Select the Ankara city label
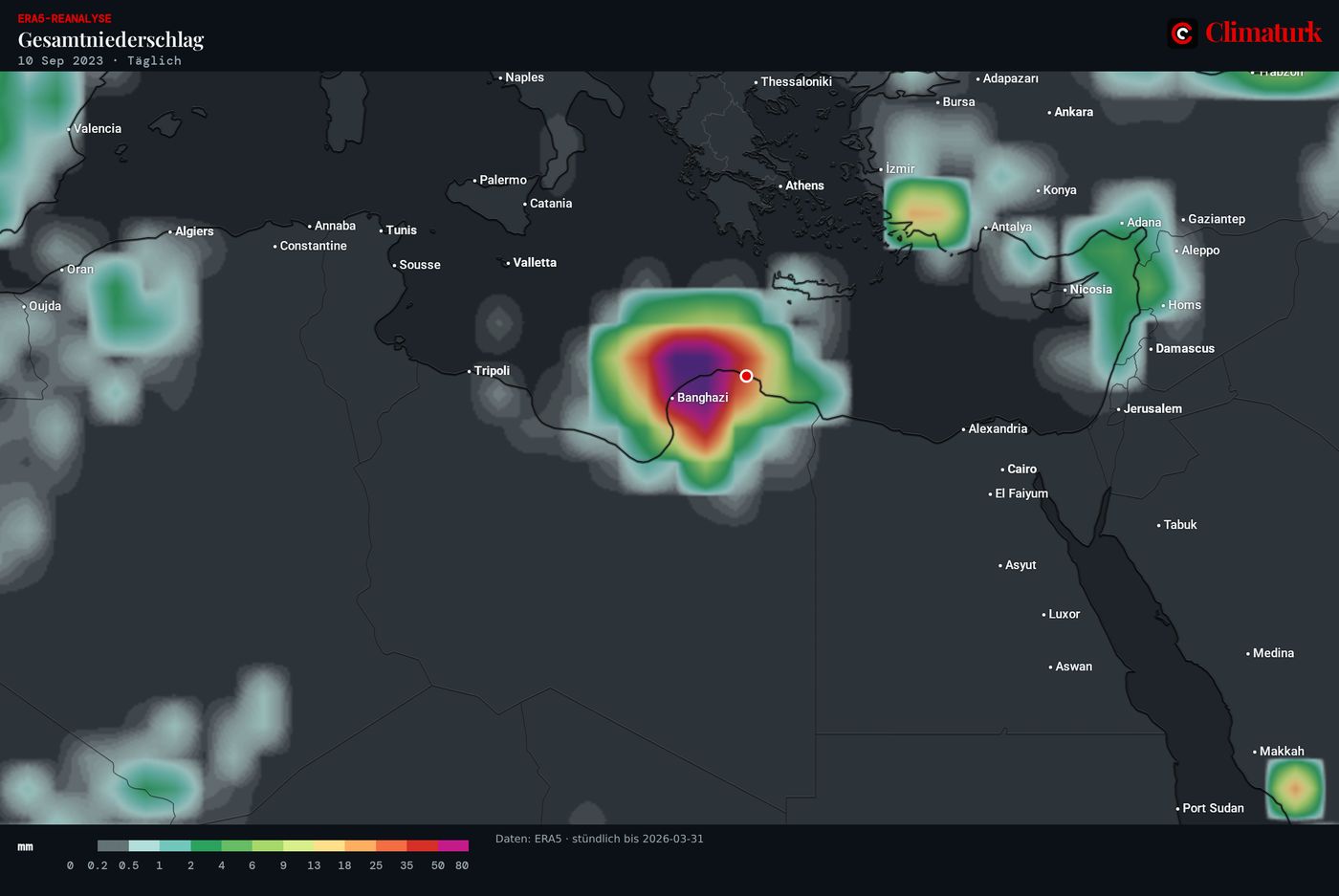 coord(1073,113)
